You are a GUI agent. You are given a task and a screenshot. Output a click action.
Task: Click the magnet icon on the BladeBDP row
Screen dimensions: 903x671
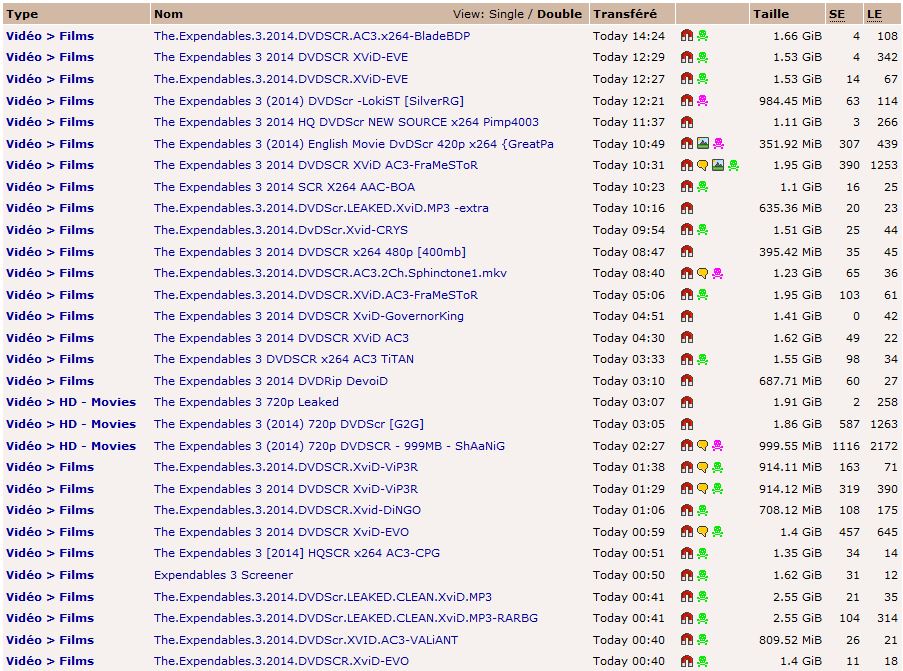pyautogui.click(x=687, y=36)
